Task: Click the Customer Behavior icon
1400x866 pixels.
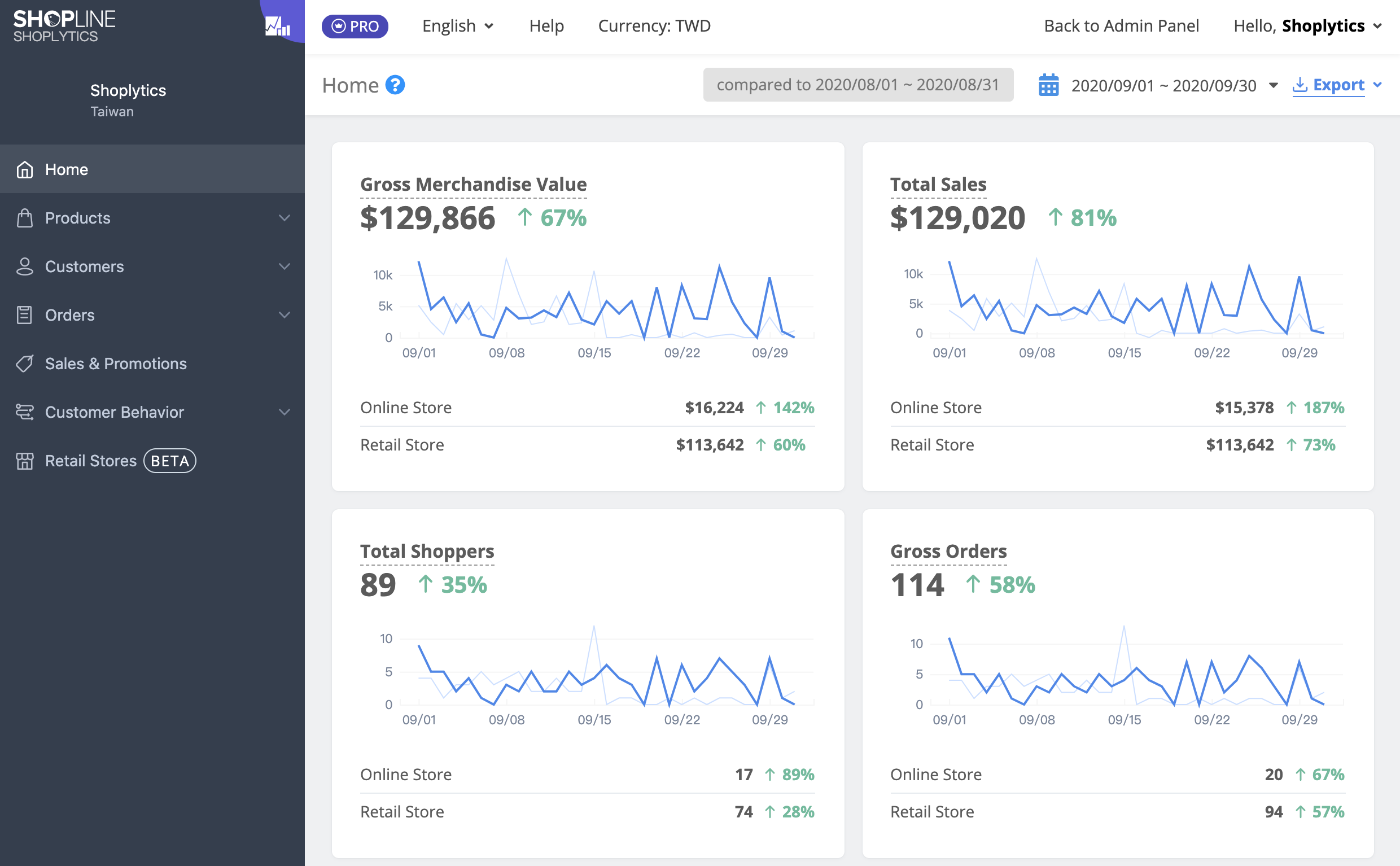Action: click(x=25, y=412)
